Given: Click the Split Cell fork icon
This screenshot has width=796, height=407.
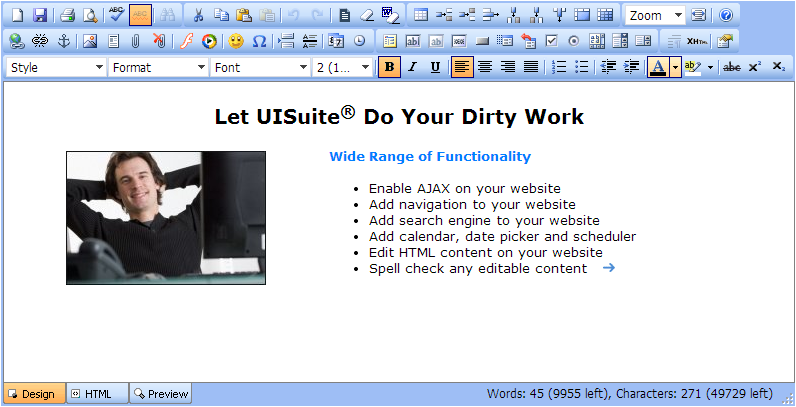Looking at the screenshot, I should 559,15.
